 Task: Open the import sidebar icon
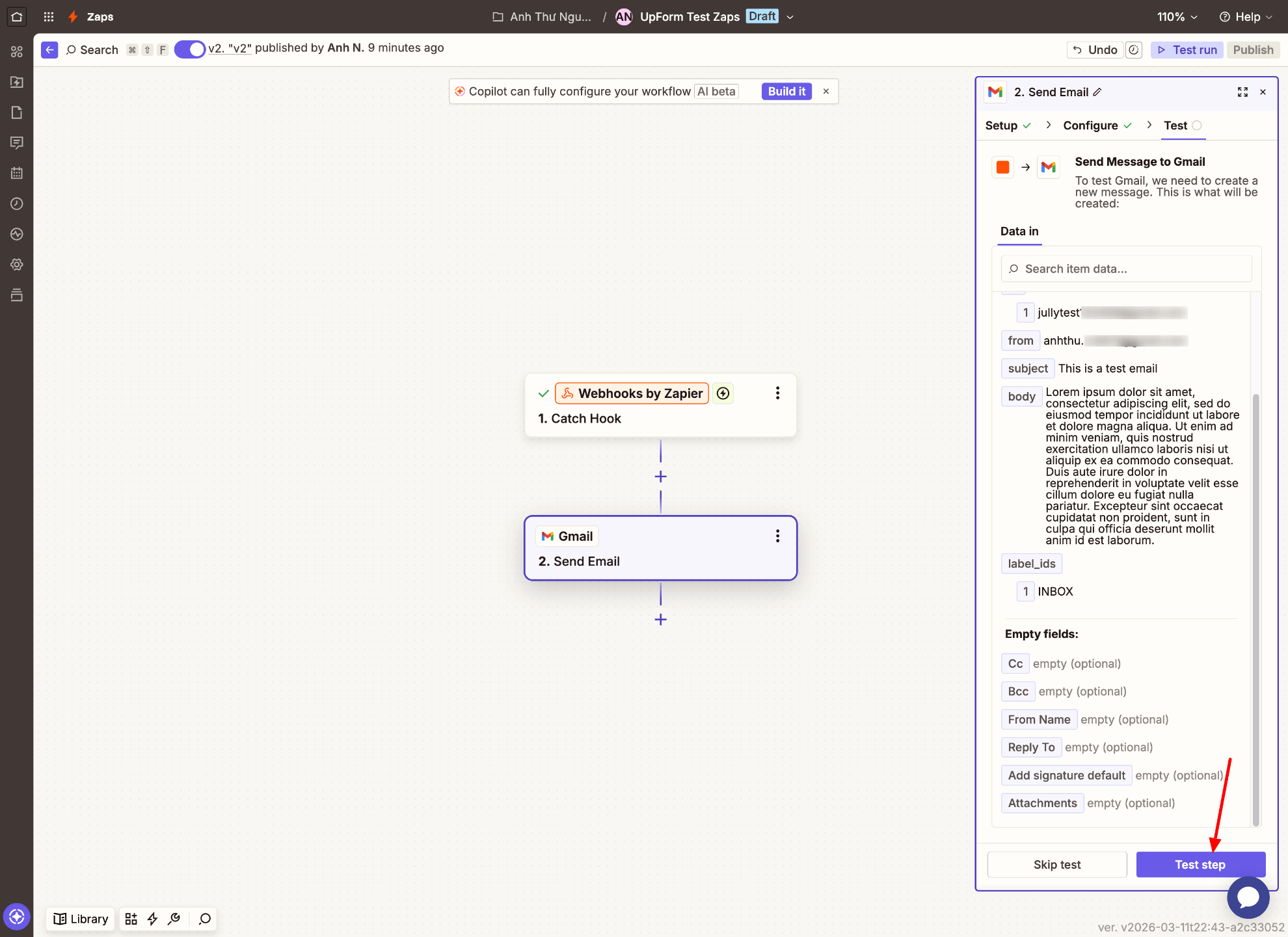17,82
